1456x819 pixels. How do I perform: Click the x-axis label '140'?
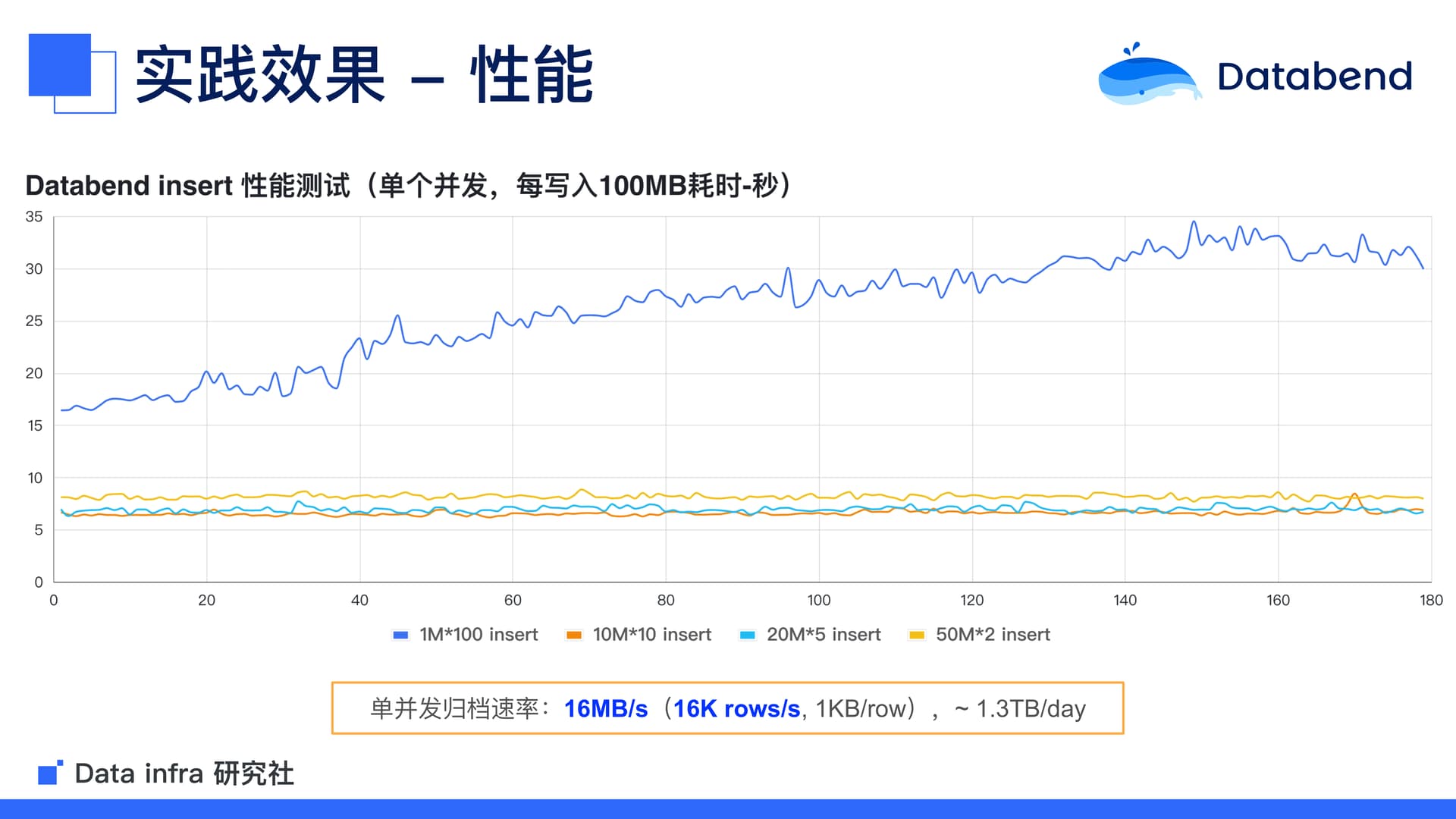(x=1125, y=601)
